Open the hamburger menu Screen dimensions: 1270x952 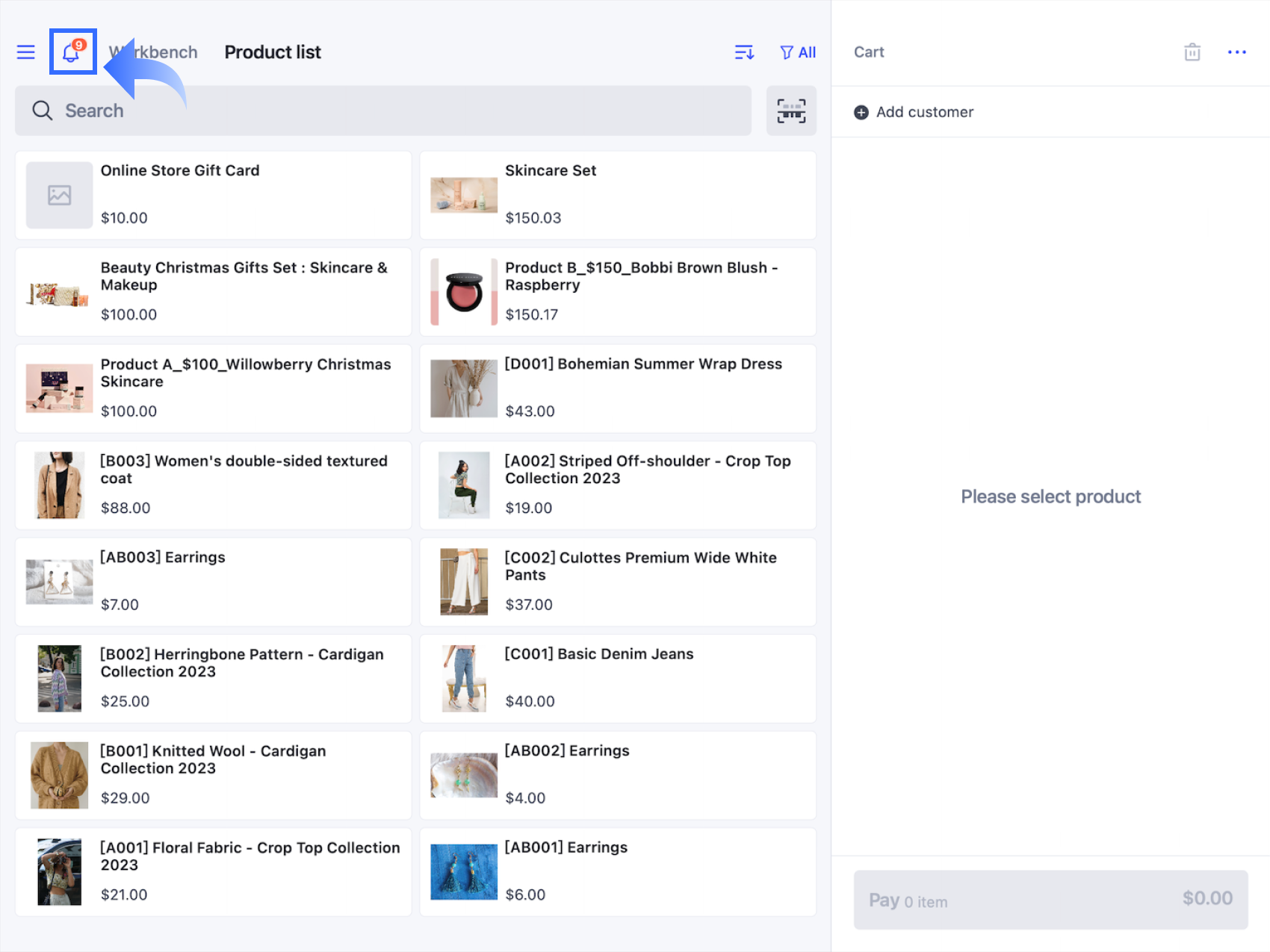tap(26, 52)
